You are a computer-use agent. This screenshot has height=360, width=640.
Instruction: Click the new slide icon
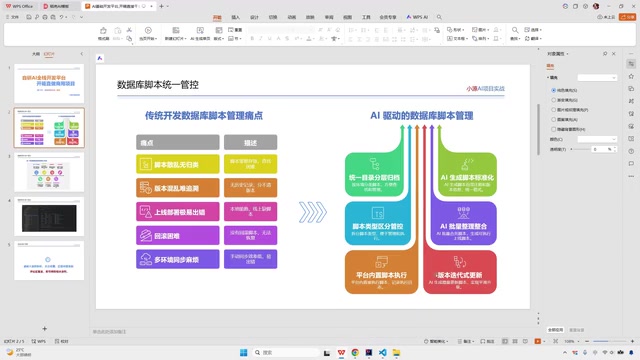(176, 31)
